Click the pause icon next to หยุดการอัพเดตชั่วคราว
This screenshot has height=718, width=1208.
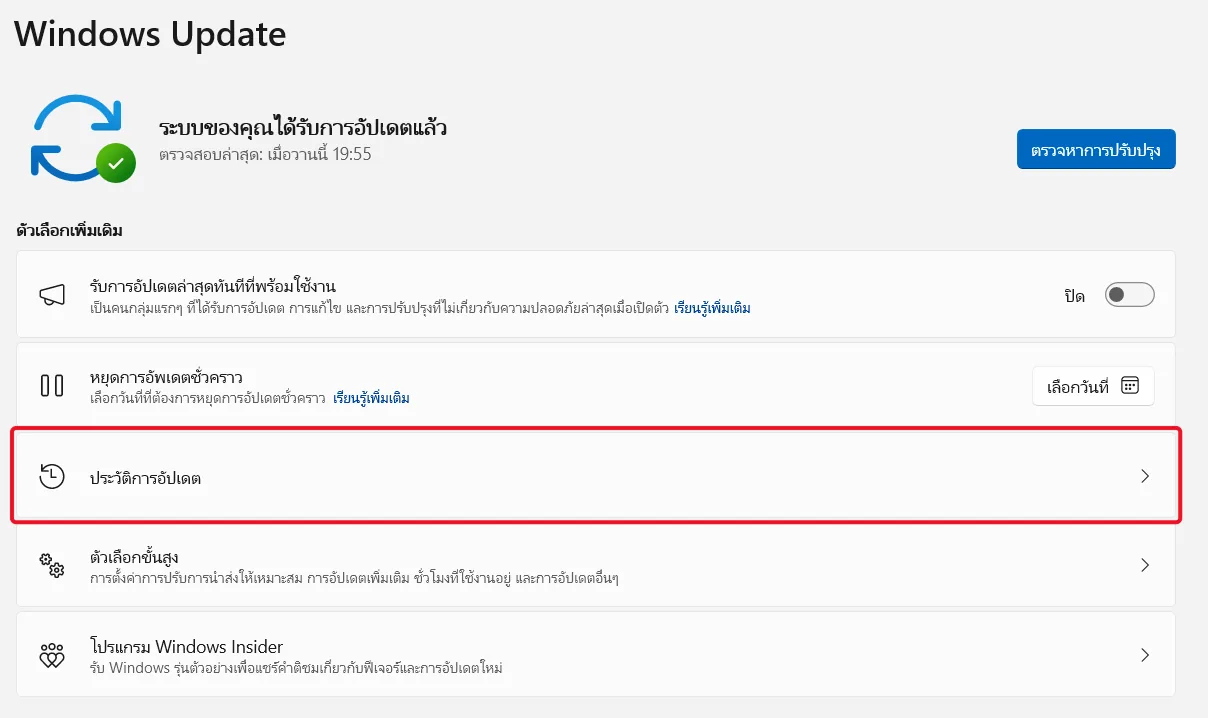(52, 385)
